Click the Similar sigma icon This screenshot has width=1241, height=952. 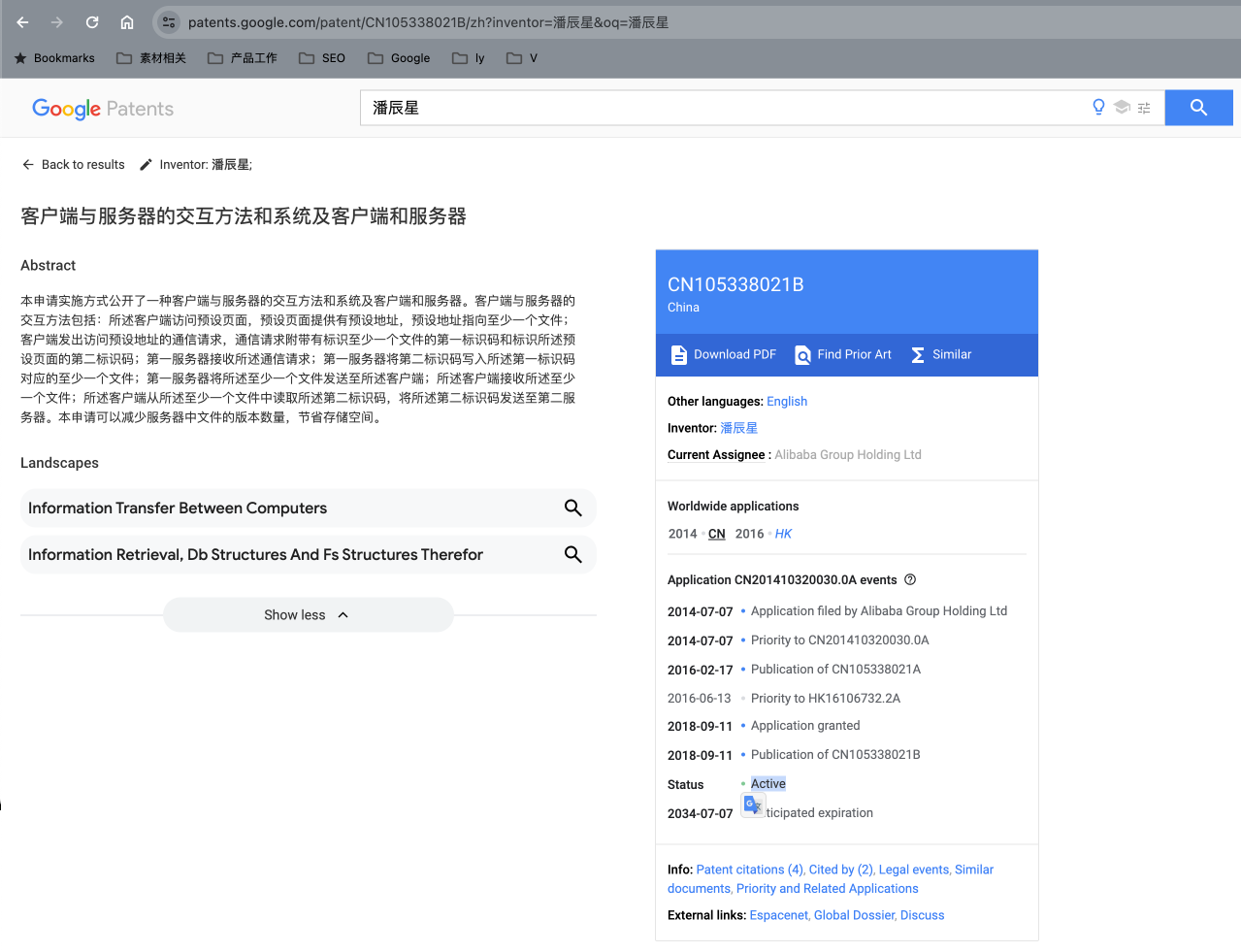(x=918, y=355)
